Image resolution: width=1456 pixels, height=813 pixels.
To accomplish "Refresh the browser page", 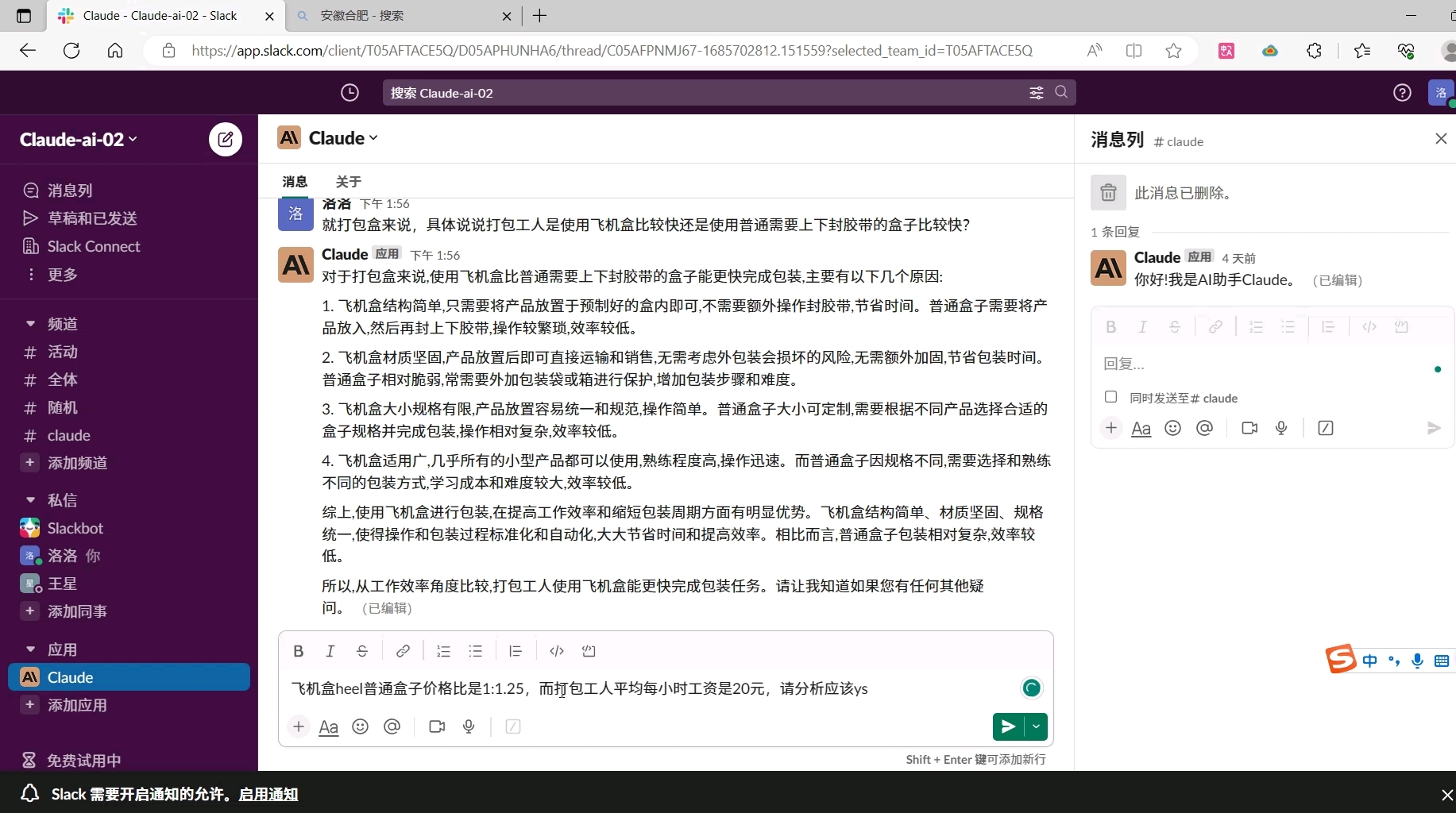I will tap(71, 51).
